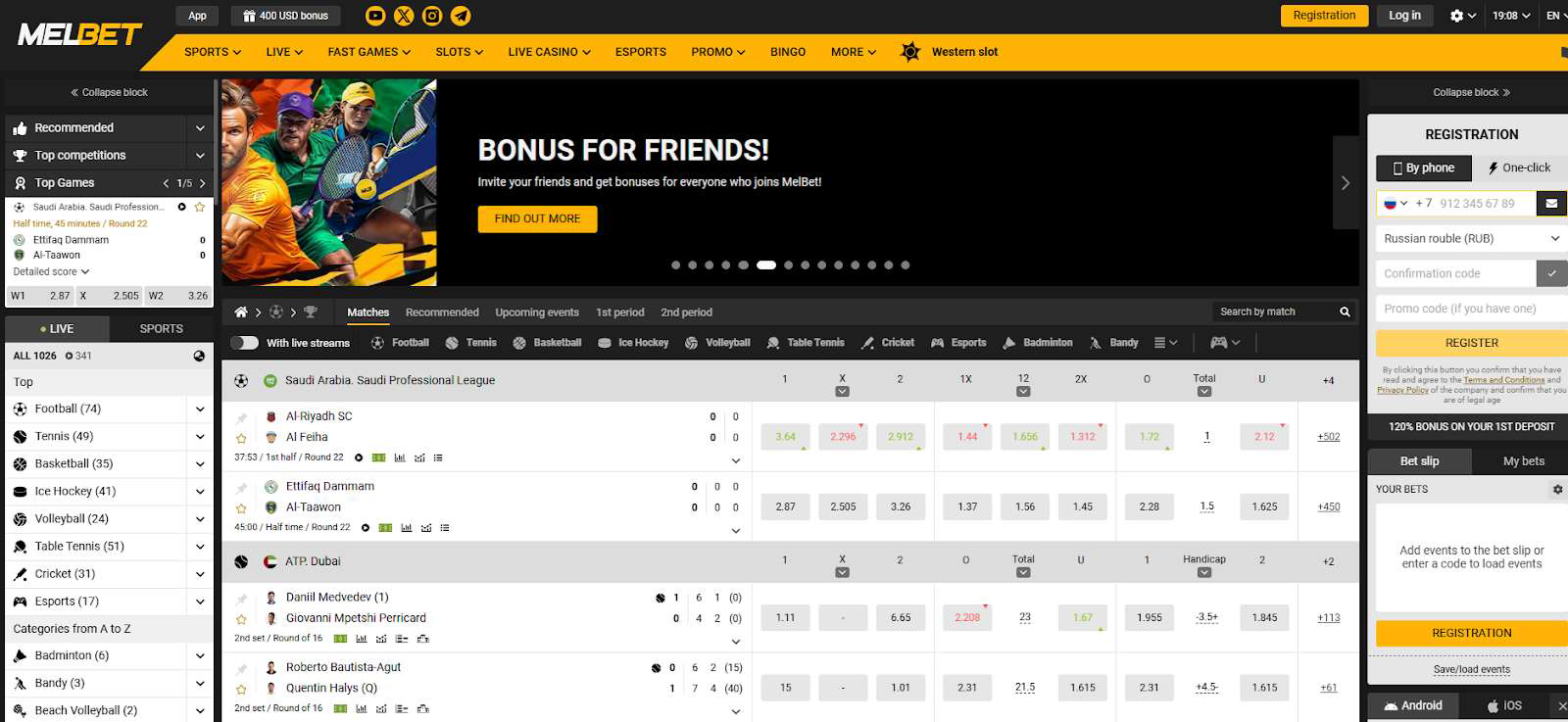Go to previous Top Games page arrow
The width and height of the screenshot is (1568, 722).
(166, 183)
